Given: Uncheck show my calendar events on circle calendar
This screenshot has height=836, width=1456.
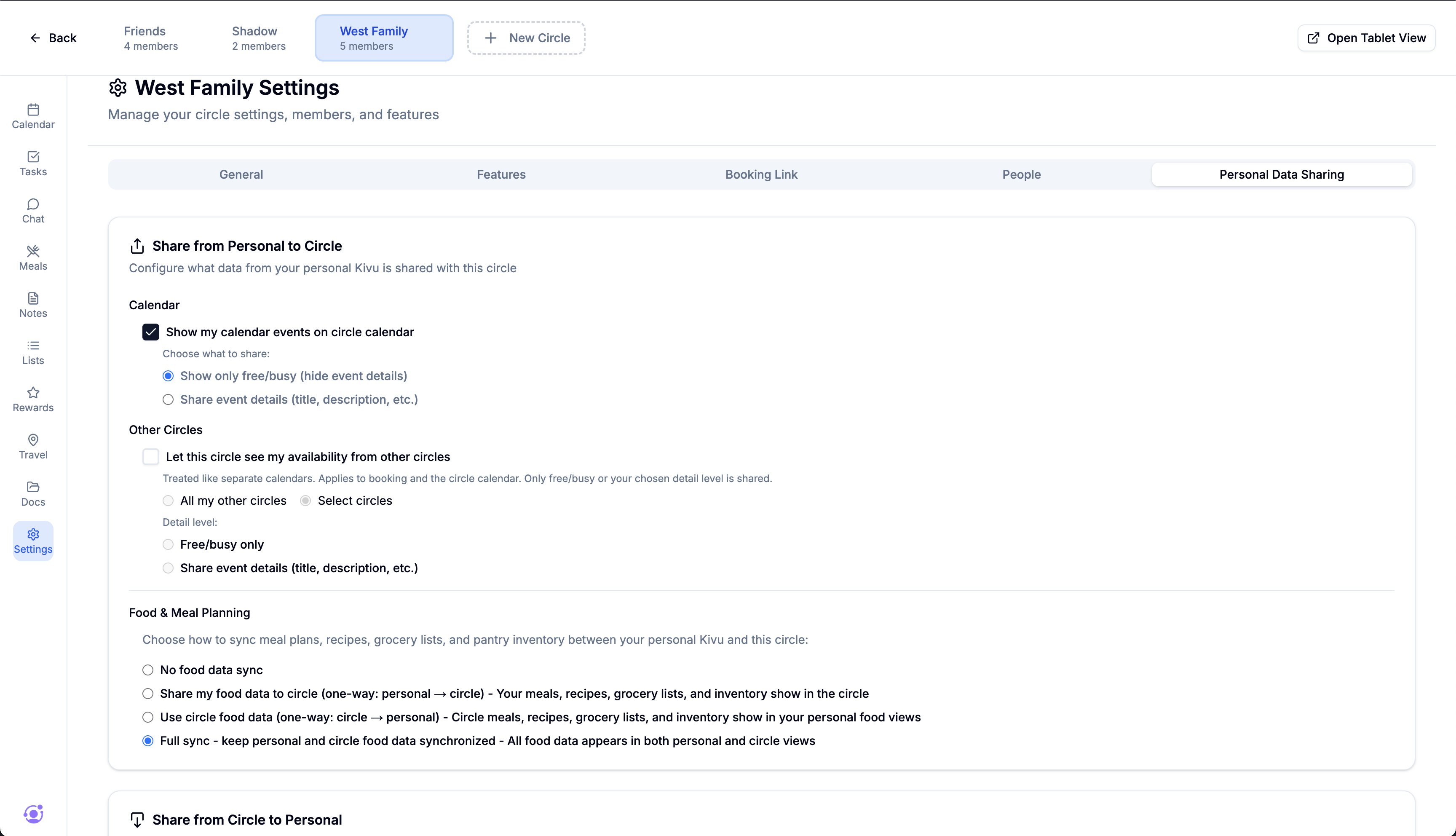Looking at the screenshot, I should [151, 332].
